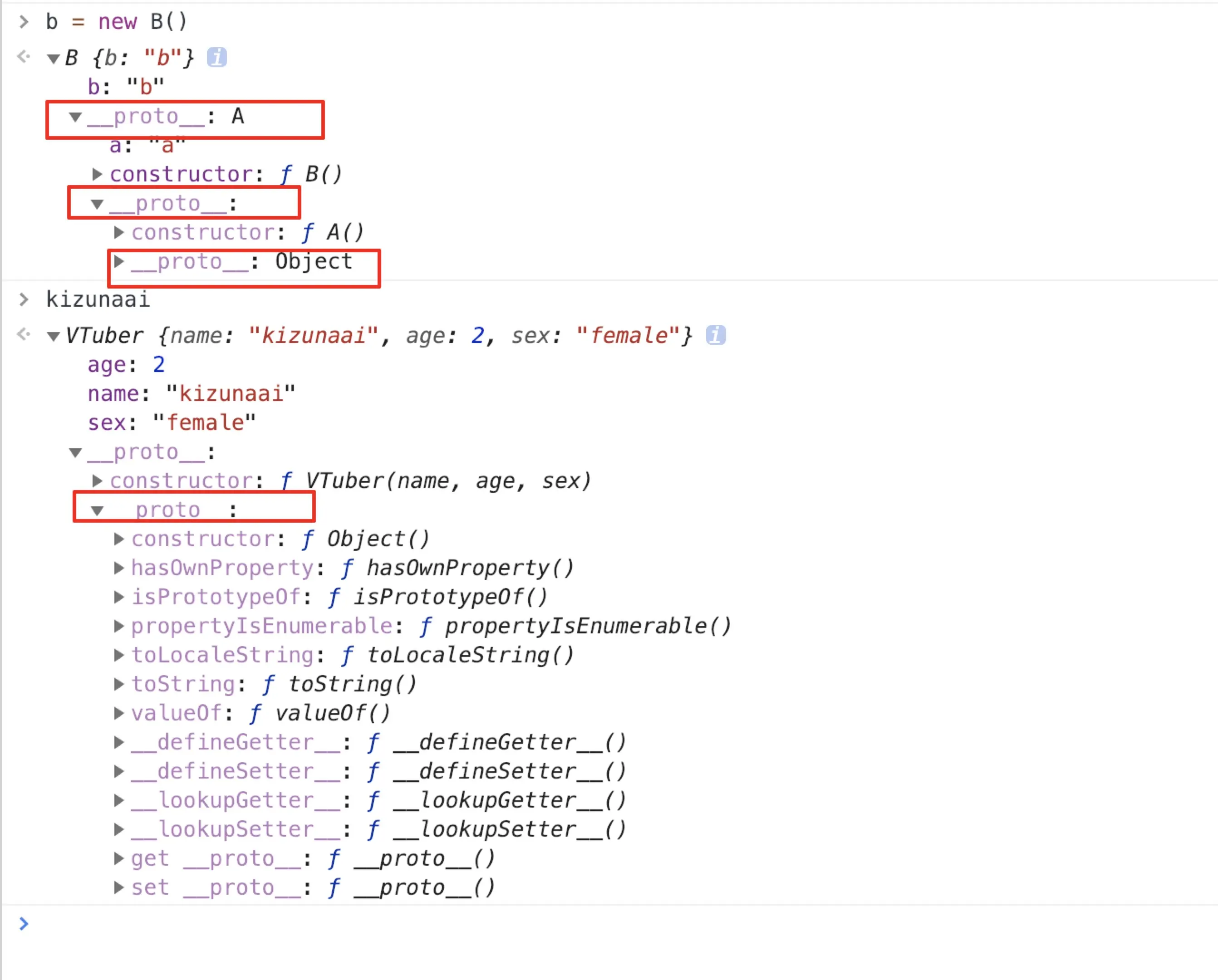Expand constructor: f A() entry
1218x980 pixels.
(118, 232)
